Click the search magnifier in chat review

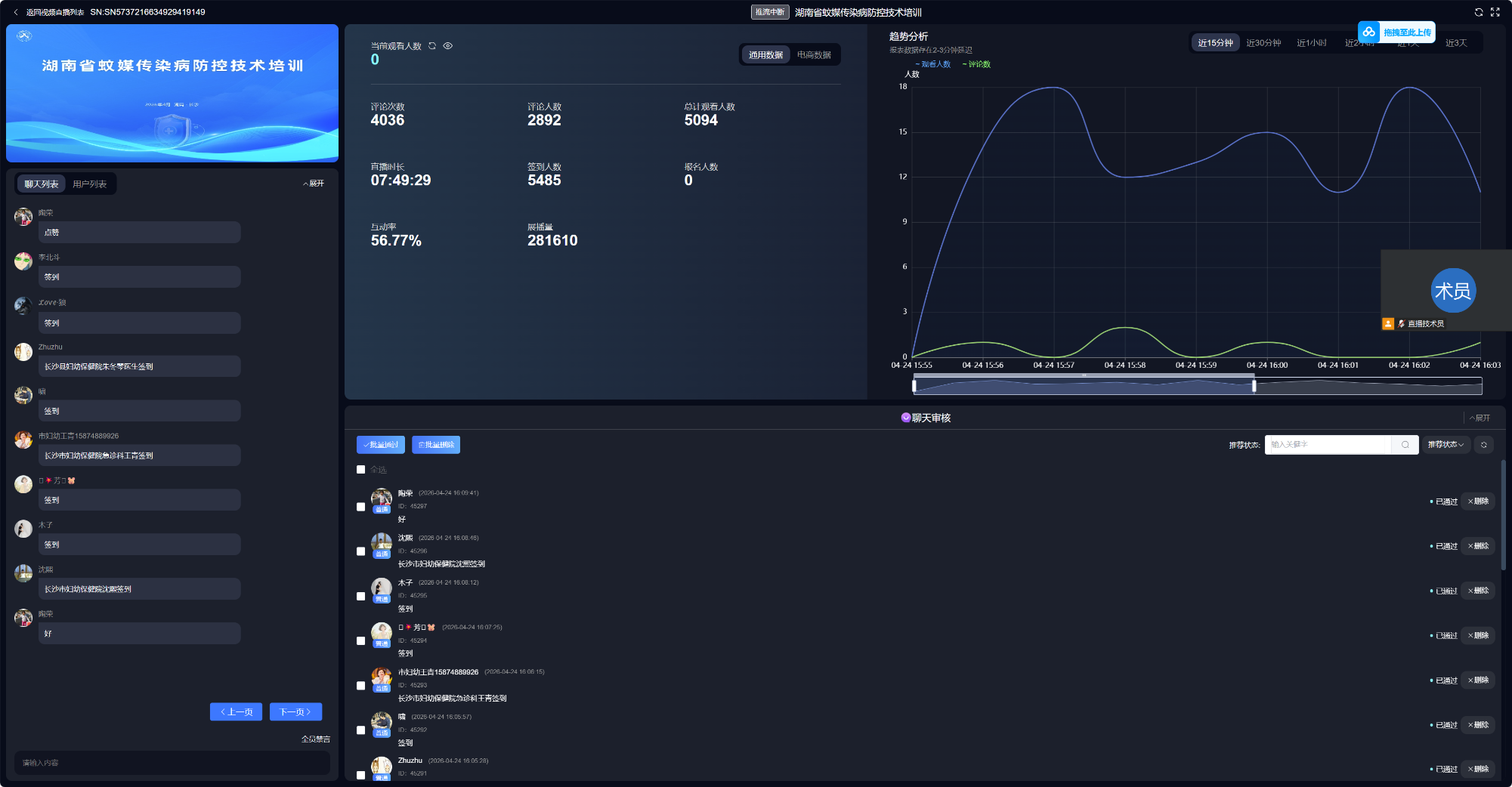[x=1405, y=445]
